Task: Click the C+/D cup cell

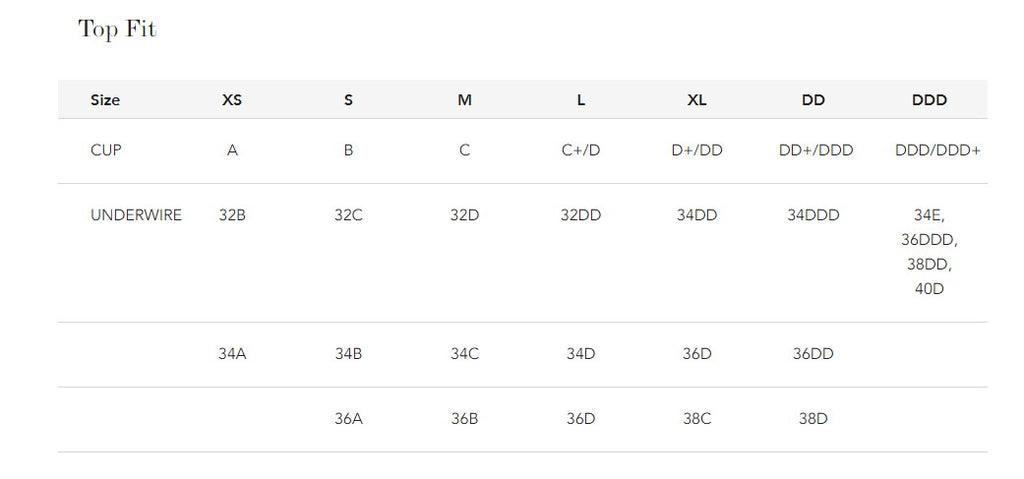Action: click(x=581, y=151)
